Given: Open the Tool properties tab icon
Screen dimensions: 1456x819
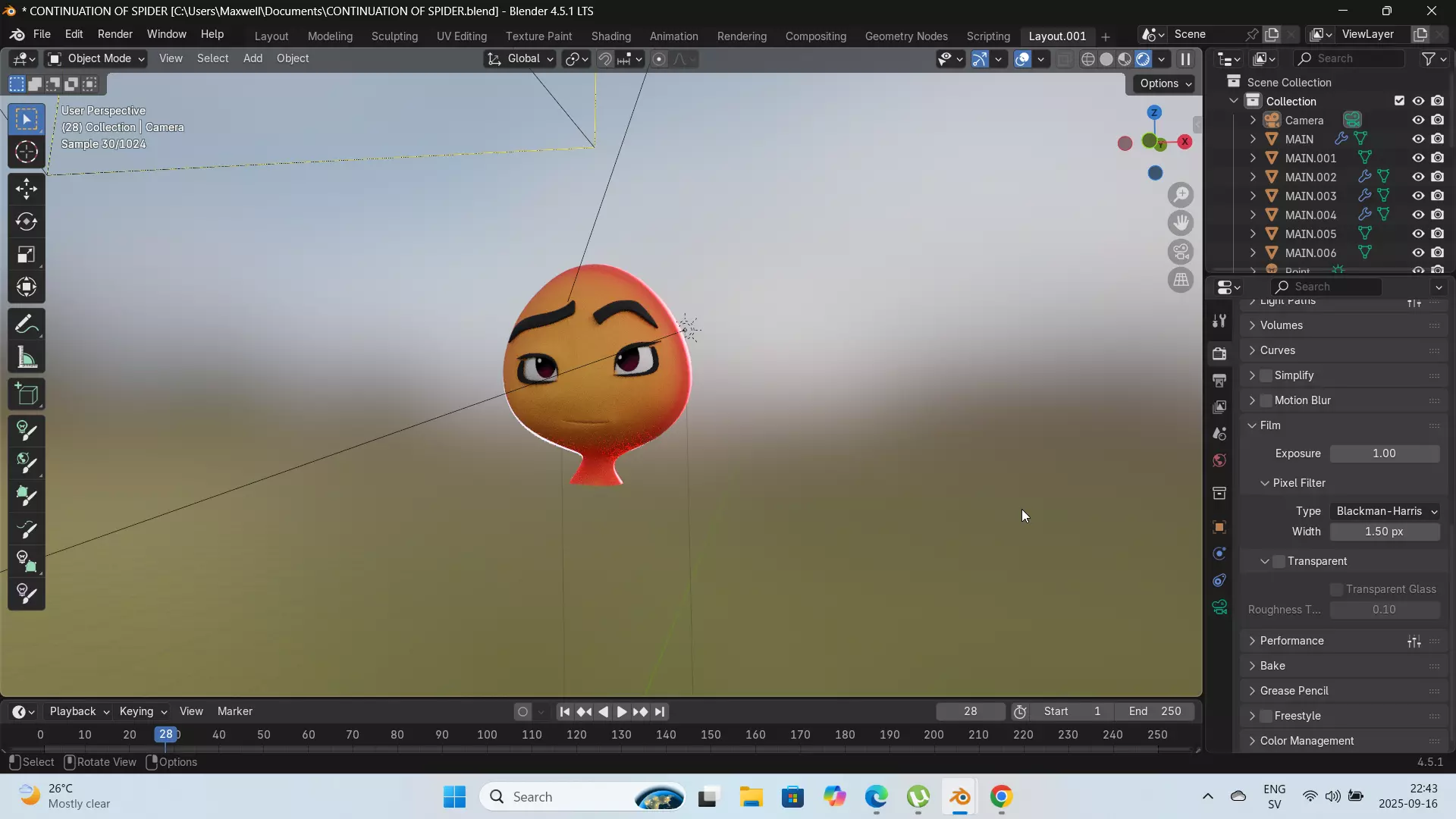Looking at the screenshot, I should tap(1219, 321).
